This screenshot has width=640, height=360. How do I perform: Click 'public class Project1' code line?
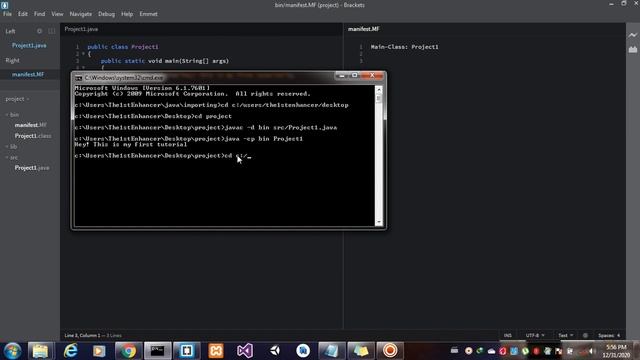click(123, 47)
